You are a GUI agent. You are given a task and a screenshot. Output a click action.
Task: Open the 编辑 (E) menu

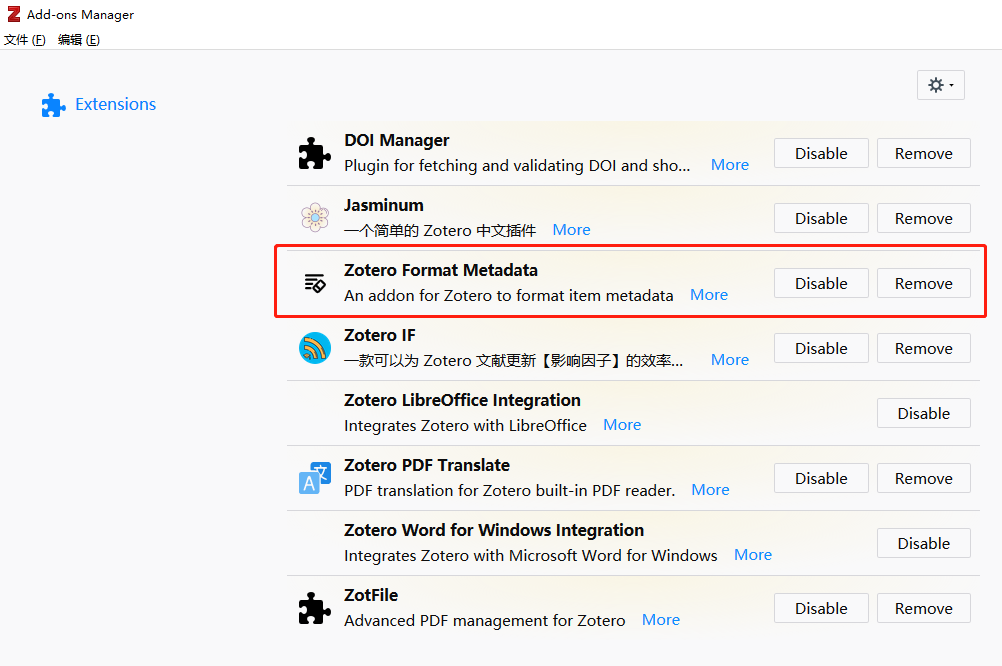(79, 40)
